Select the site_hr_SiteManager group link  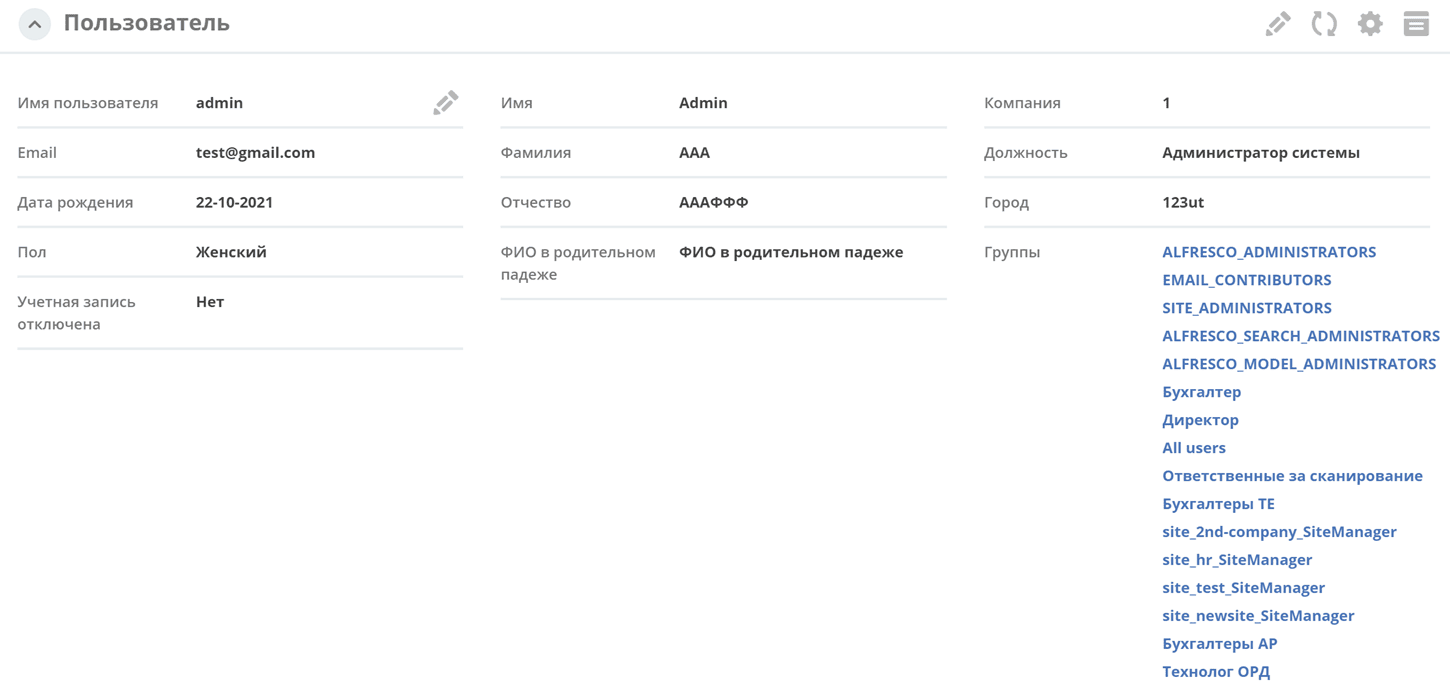coord(1237,560)
